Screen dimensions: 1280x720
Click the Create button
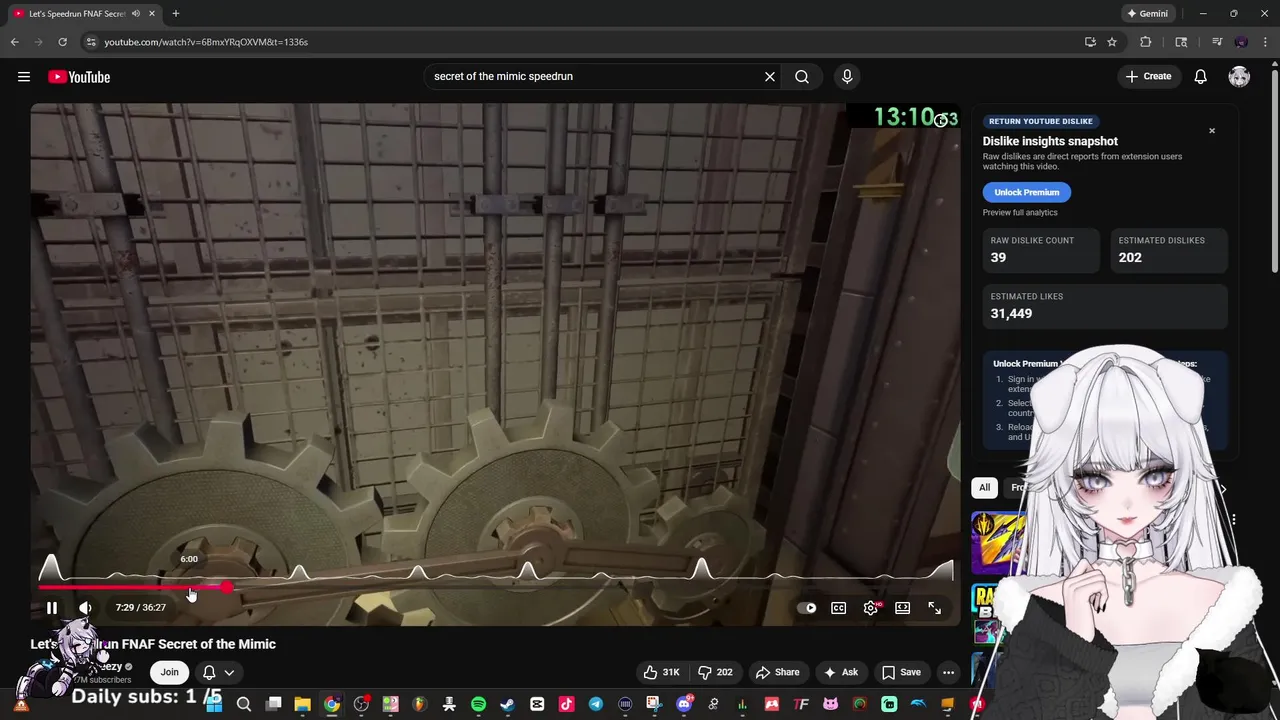[x=1148, y=76]
